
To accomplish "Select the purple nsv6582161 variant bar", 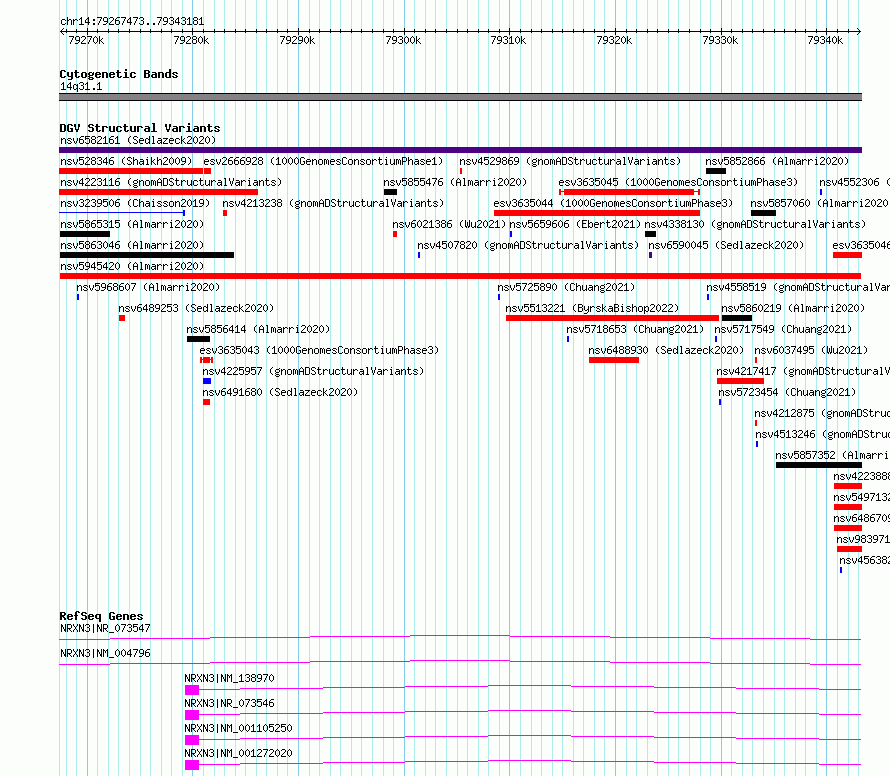I will coord(460,150).
